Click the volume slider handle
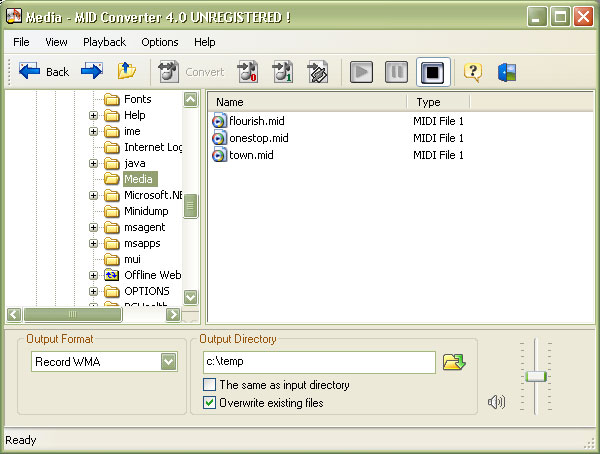The height and width of the screenshot is (454, 600). click(x=536, y=376)
